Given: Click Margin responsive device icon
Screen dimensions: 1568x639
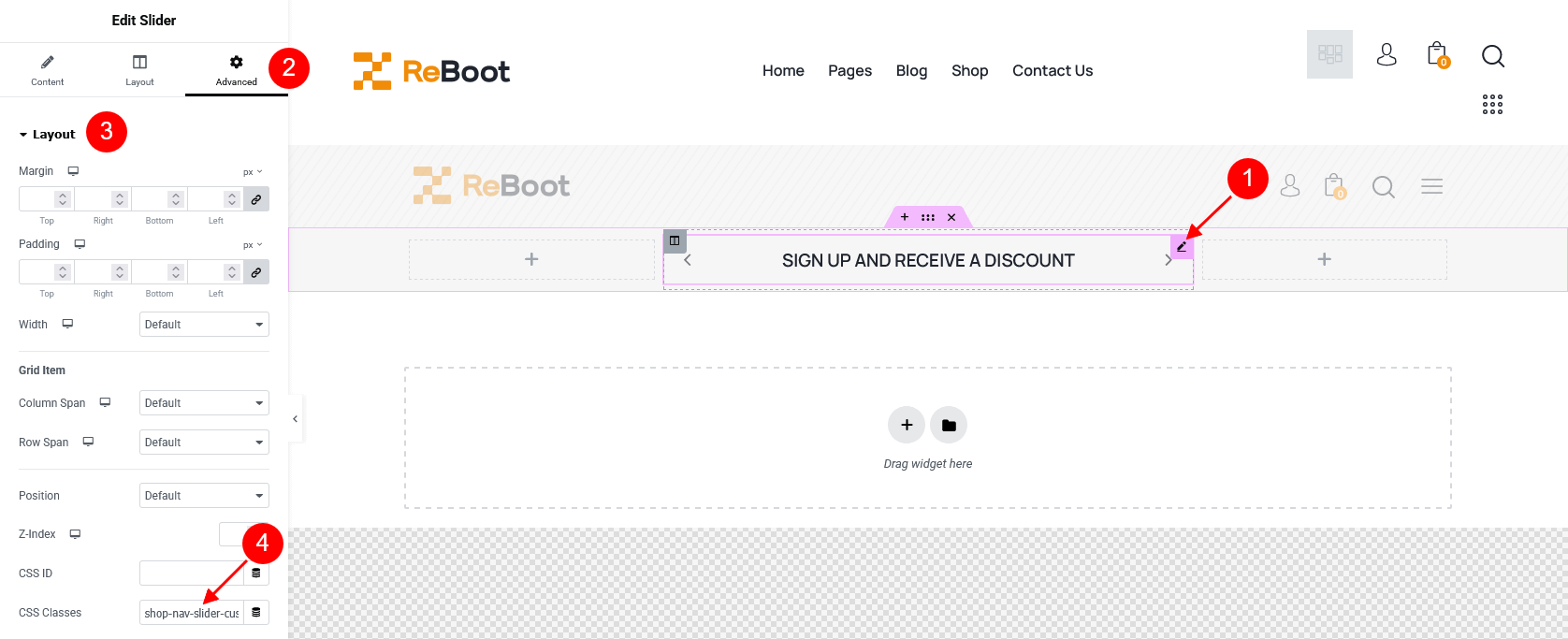Looking at the screenshot, I should click(x=73, y=171).
